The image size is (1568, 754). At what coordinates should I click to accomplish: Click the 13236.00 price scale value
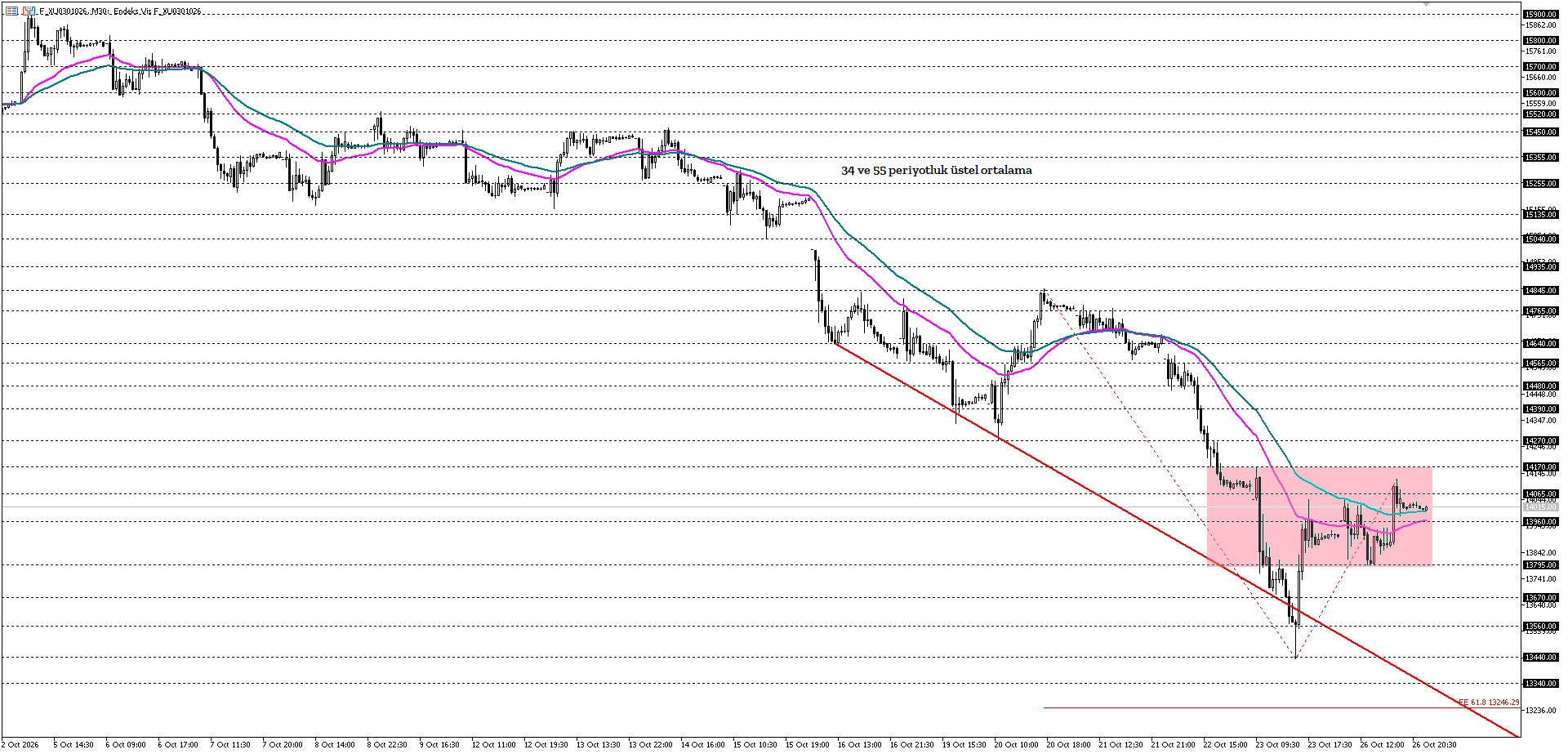pyautogui.click(x=1540, y=711)
